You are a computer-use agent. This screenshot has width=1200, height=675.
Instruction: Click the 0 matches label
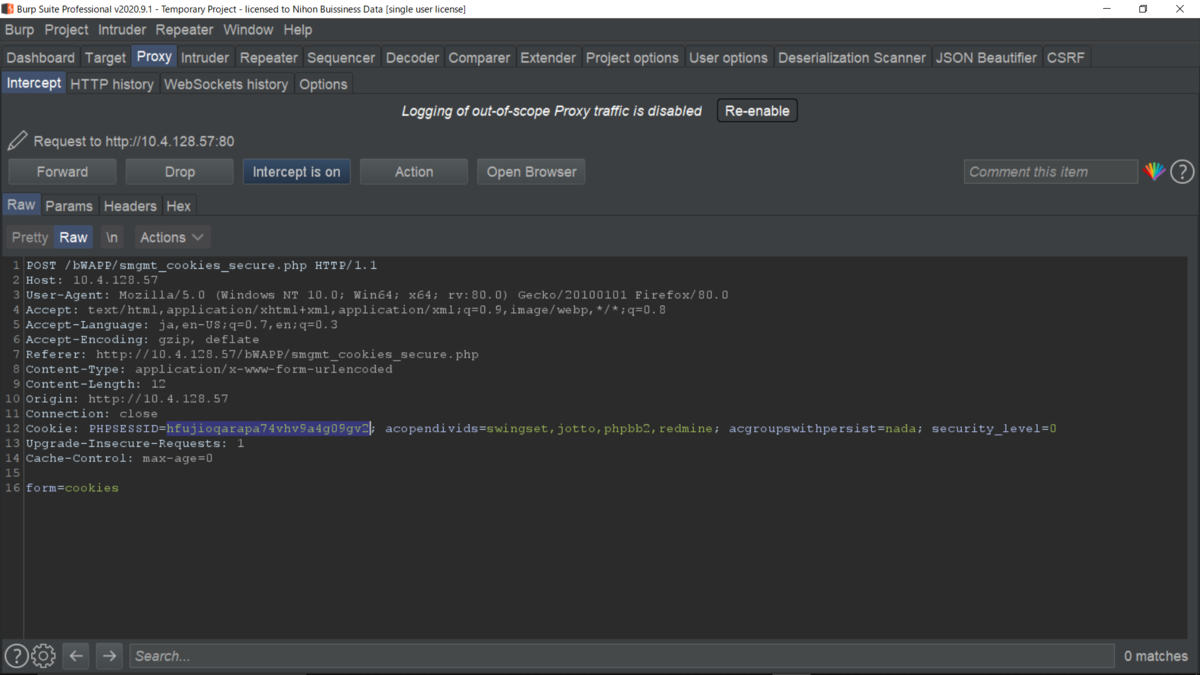[x=1155, y=656]
